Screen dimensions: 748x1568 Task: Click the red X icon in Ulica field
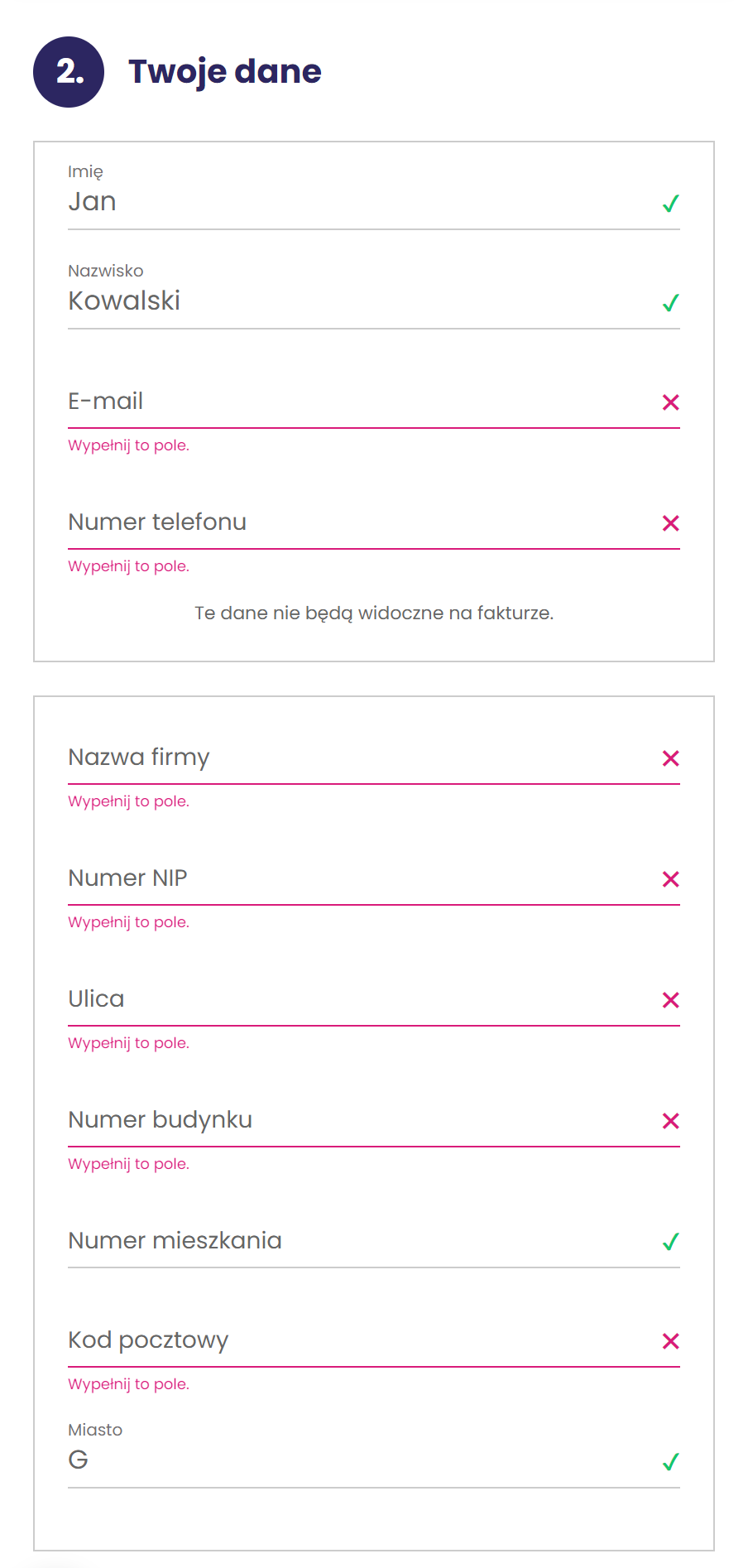[x=671, y=1000]
